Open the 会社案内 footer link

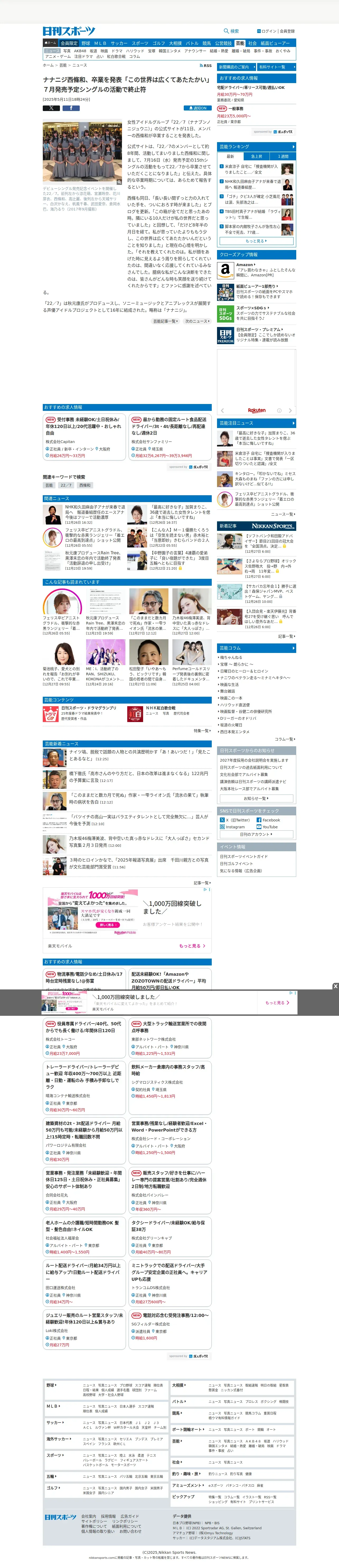pyautogui.click(x=88, y=1516)
